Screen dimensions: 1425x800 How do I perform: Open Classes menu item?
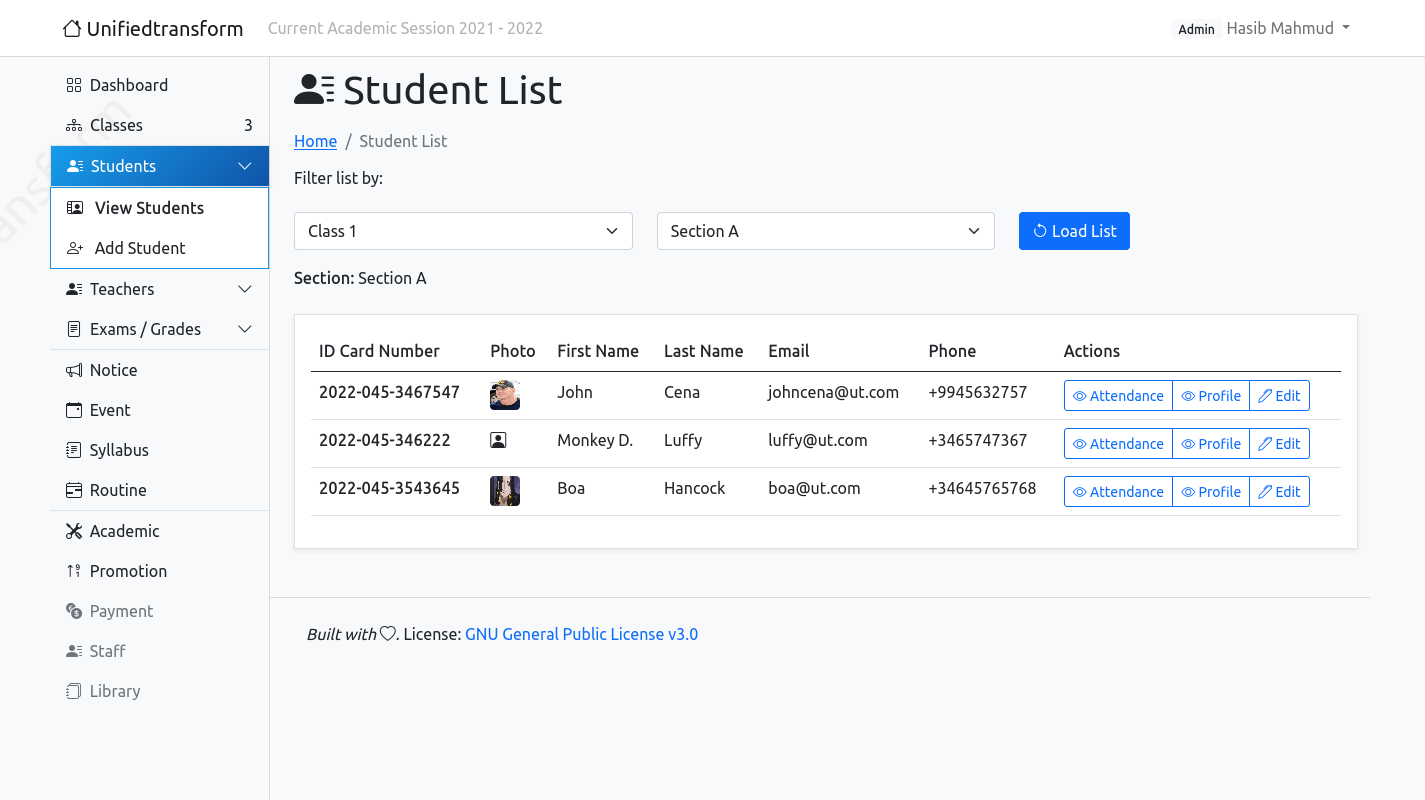160,125
